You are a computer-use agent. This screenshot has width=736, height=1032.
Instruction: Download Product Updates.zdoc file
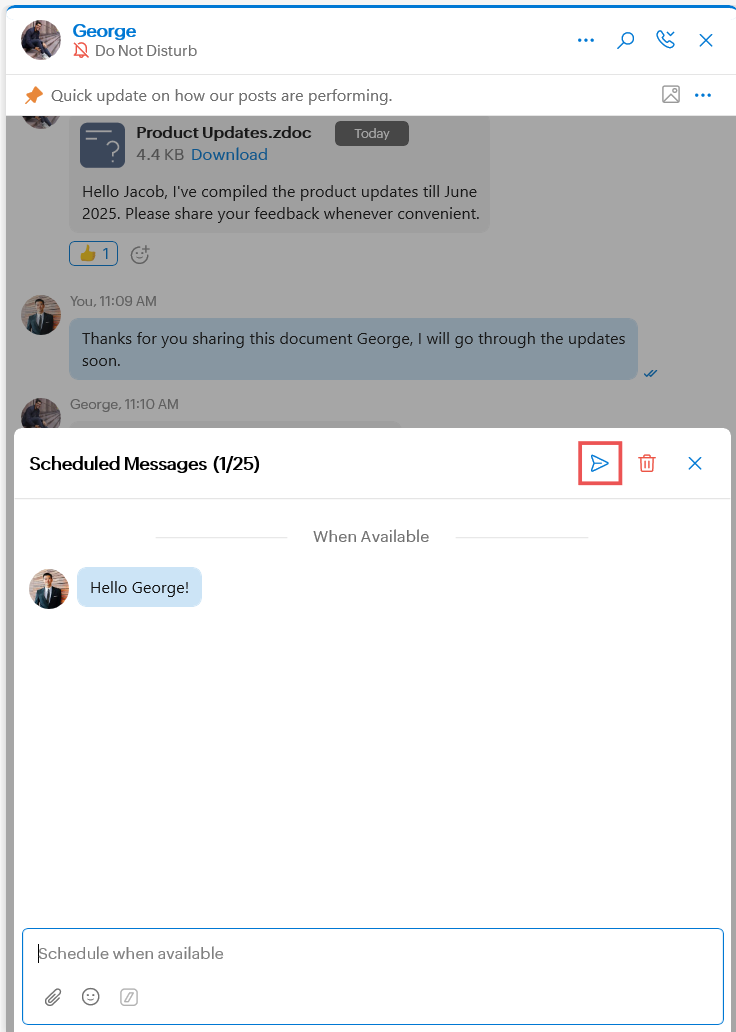click(229, 154)
